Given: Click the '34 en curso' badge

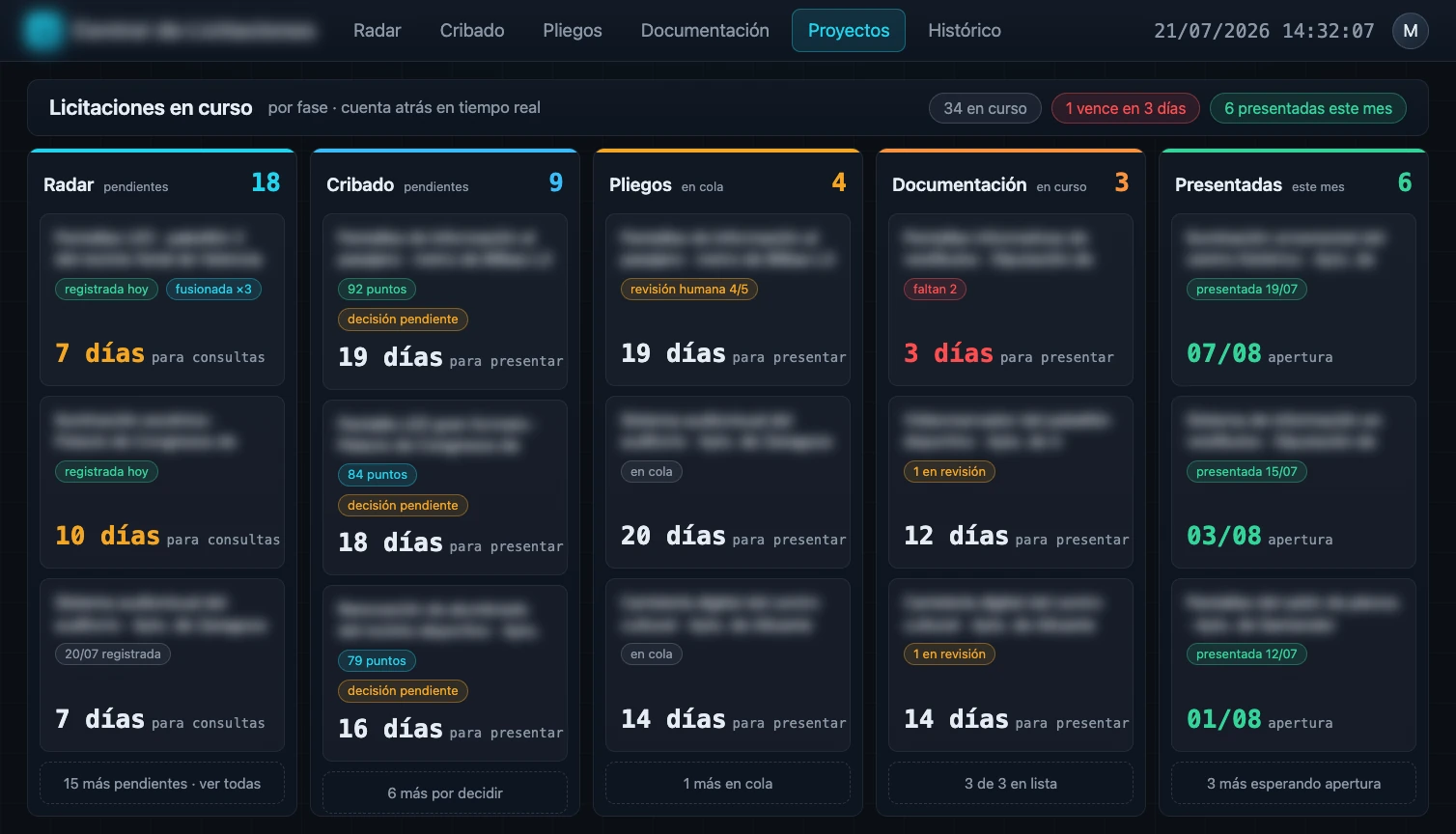Looking at the screenshot, I should (x=985, y=108).
